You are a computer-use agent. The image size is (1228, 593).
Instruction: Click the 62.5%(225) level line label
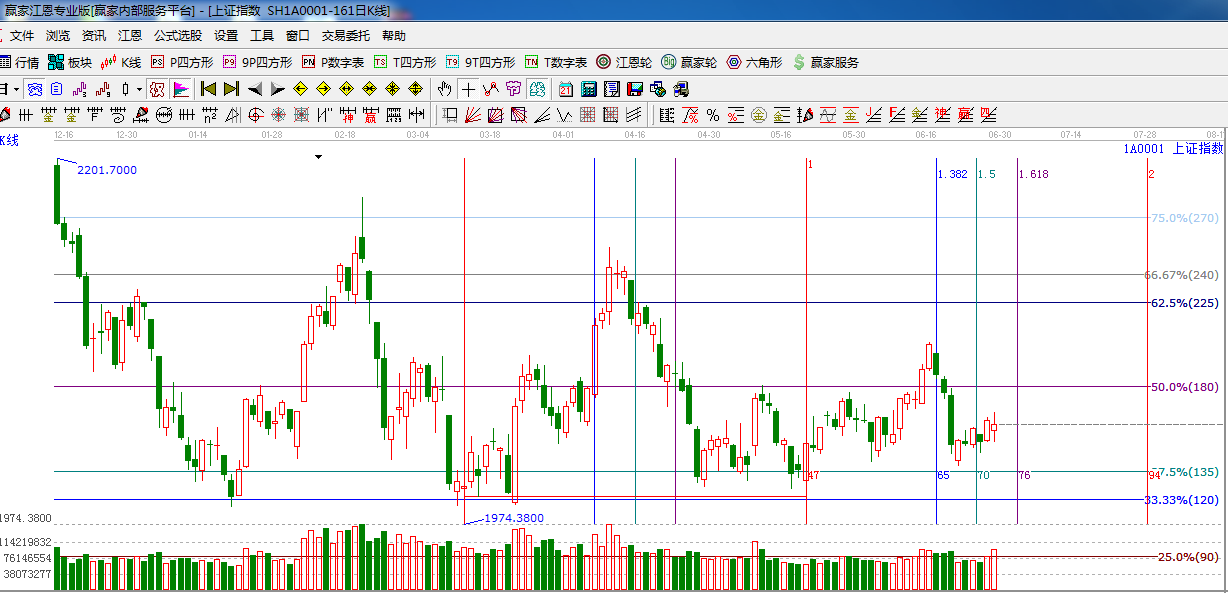coord(1183,303)
